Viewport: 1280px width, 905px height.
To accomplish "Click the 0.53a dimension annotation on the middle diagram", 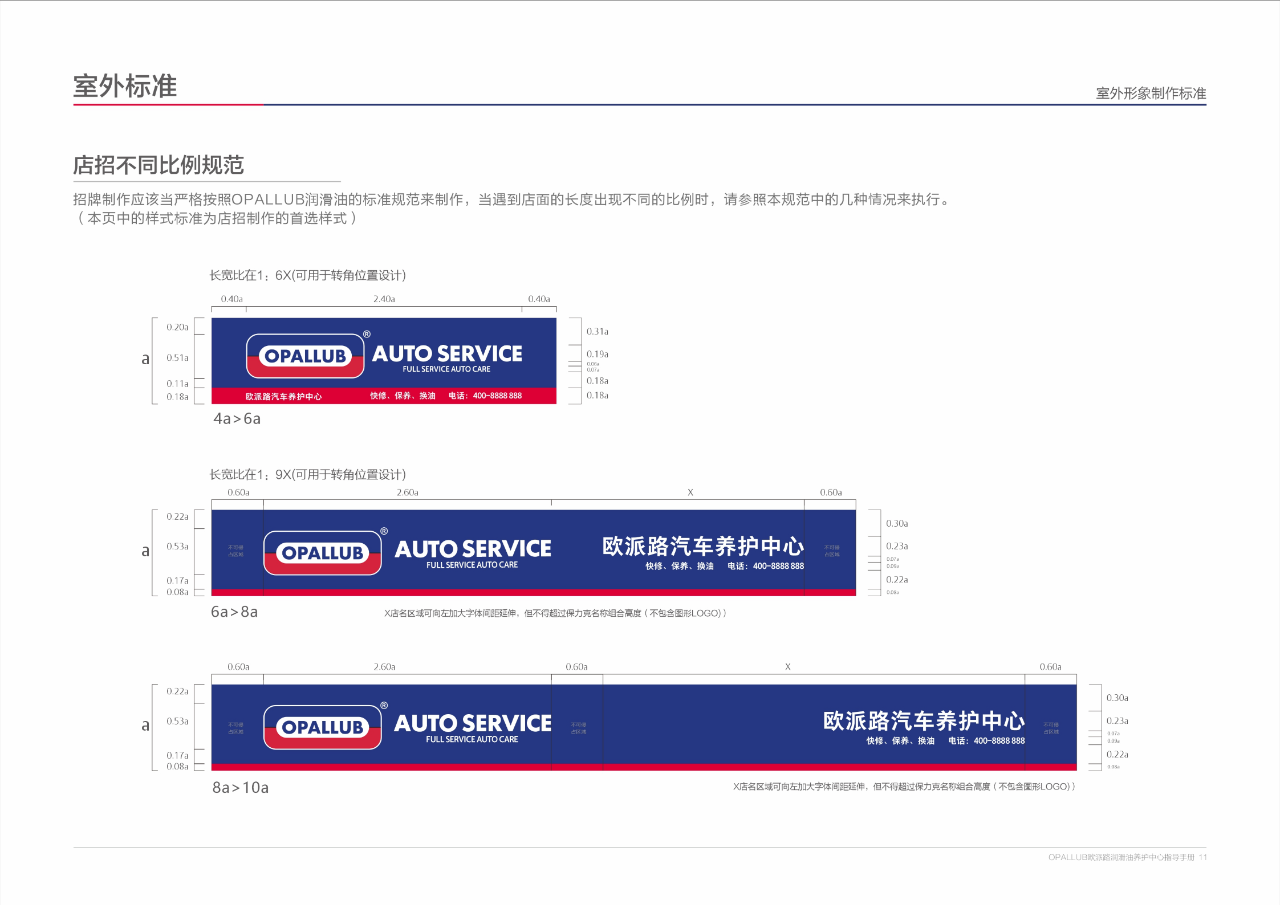I will coord(179,545).
